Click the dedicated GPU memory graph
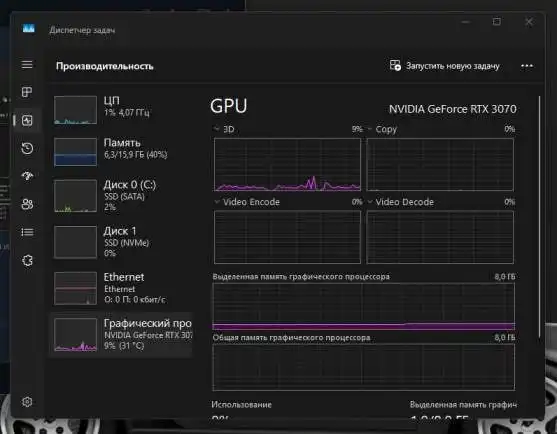The image size is (557, 434). click(363, 306)
